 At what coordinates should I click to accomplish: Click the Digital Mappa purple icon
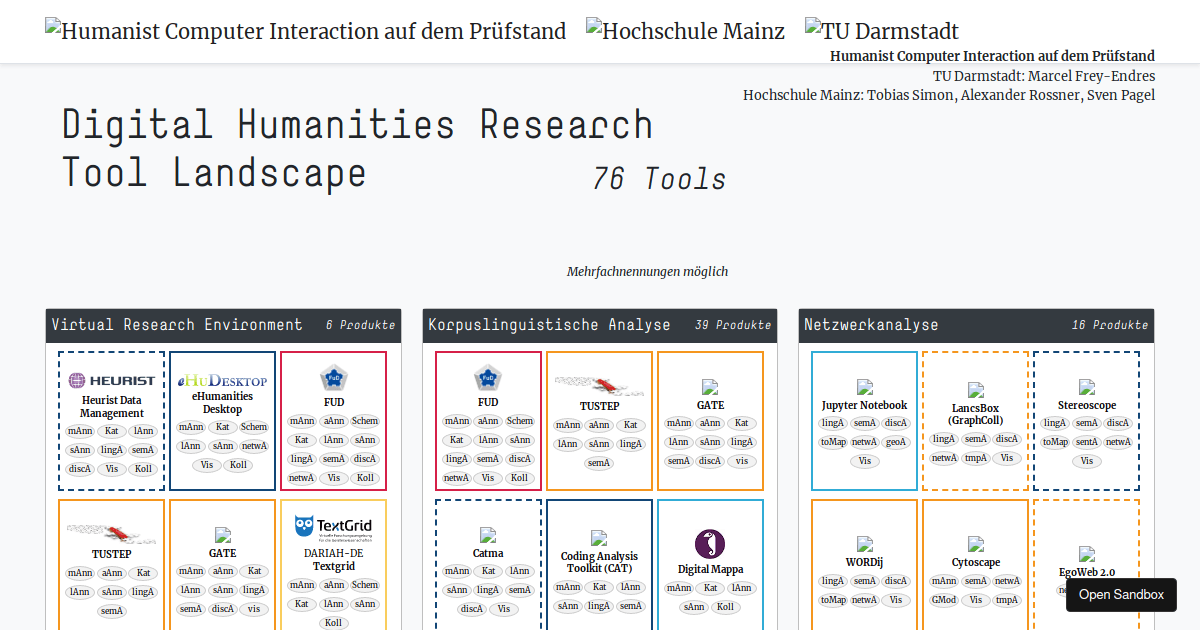click(x=710, y=544)
